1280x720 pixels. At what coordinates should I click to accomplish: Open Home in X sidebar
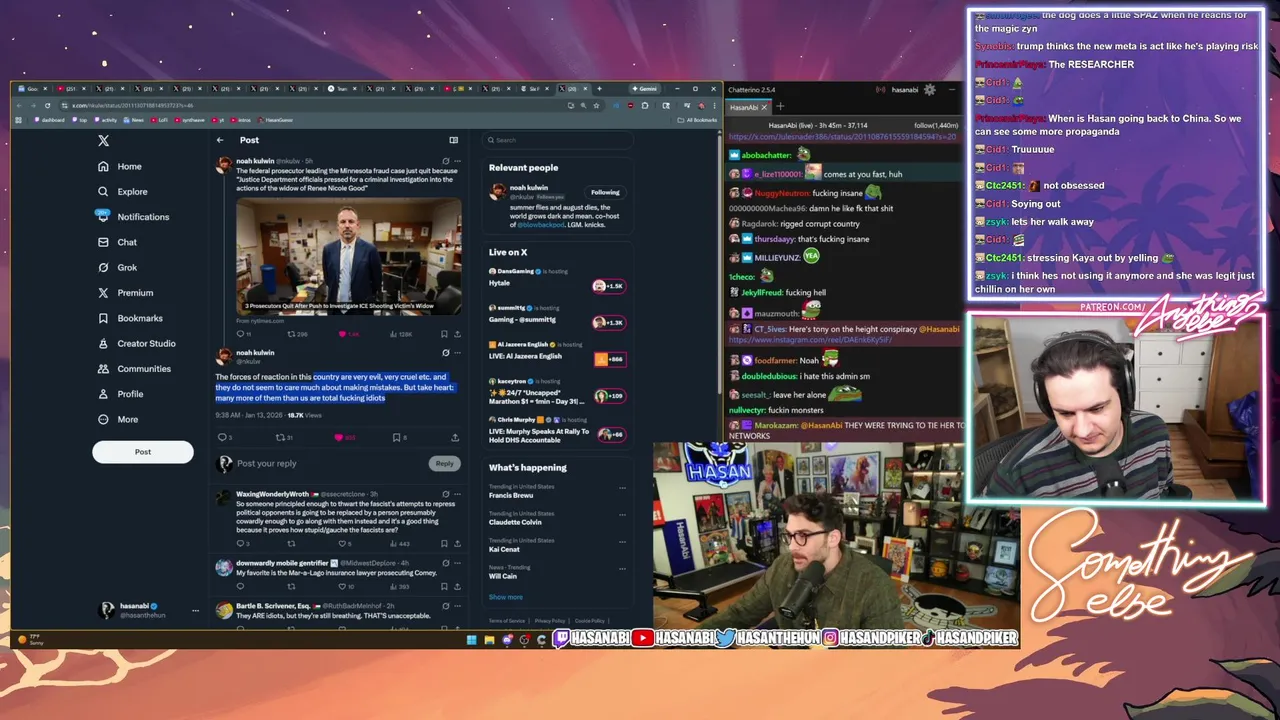120,166
